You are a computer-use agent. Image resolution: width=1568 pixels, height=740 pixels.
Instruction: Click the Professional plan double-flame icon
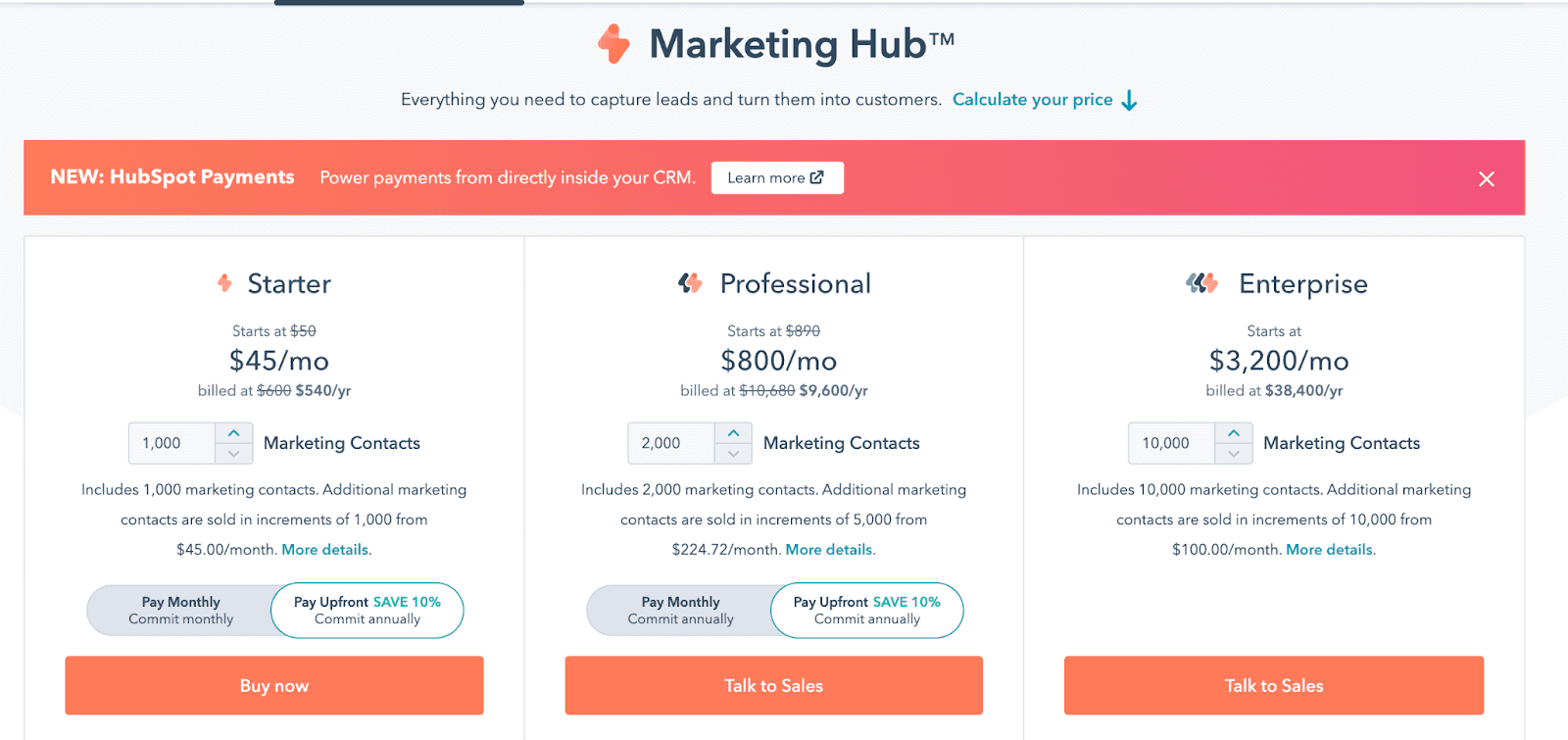pos(689,283)
